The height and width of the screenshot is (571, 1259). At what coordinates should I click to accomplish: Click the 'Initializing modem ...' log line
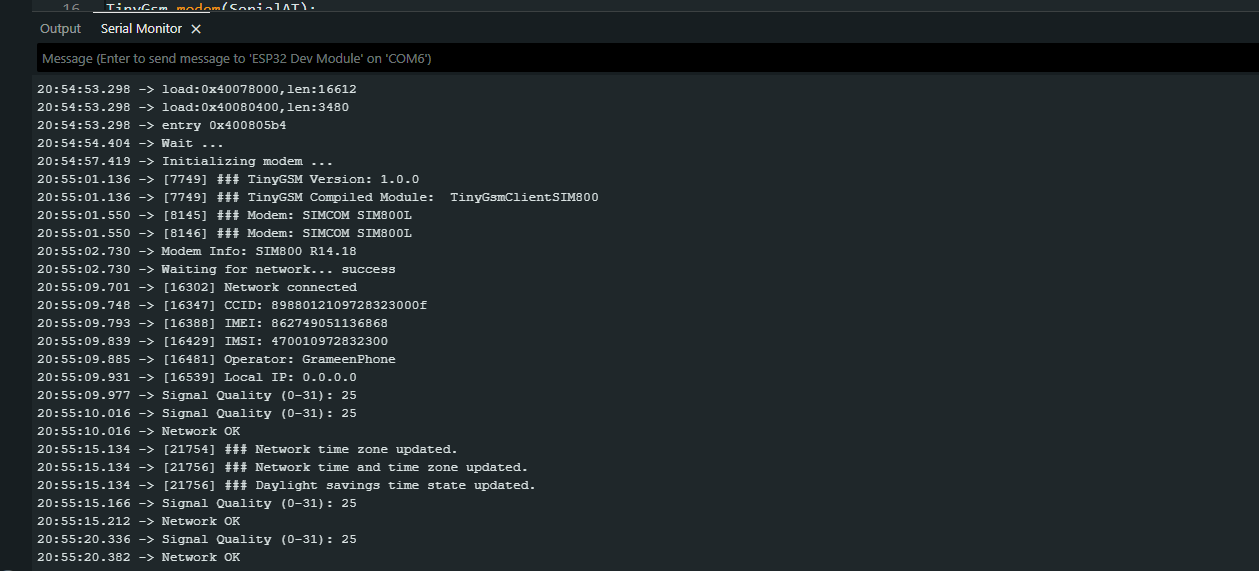tap(247, 161)
